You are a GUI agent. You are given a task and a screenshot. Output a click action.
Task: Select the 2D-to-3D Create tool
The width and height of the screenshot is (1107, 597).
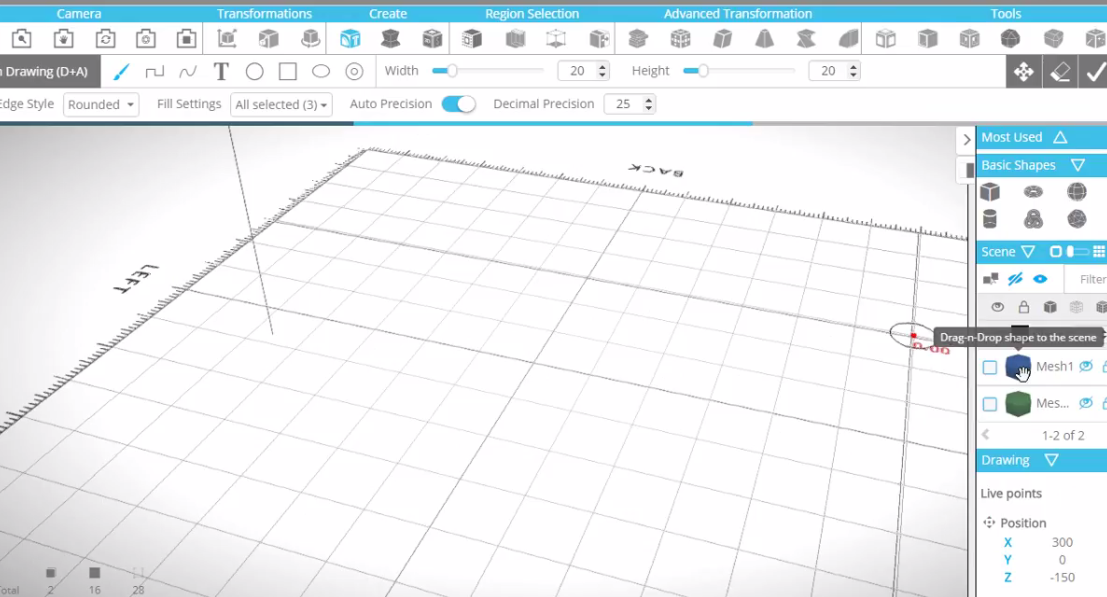(x=432, y=39)
